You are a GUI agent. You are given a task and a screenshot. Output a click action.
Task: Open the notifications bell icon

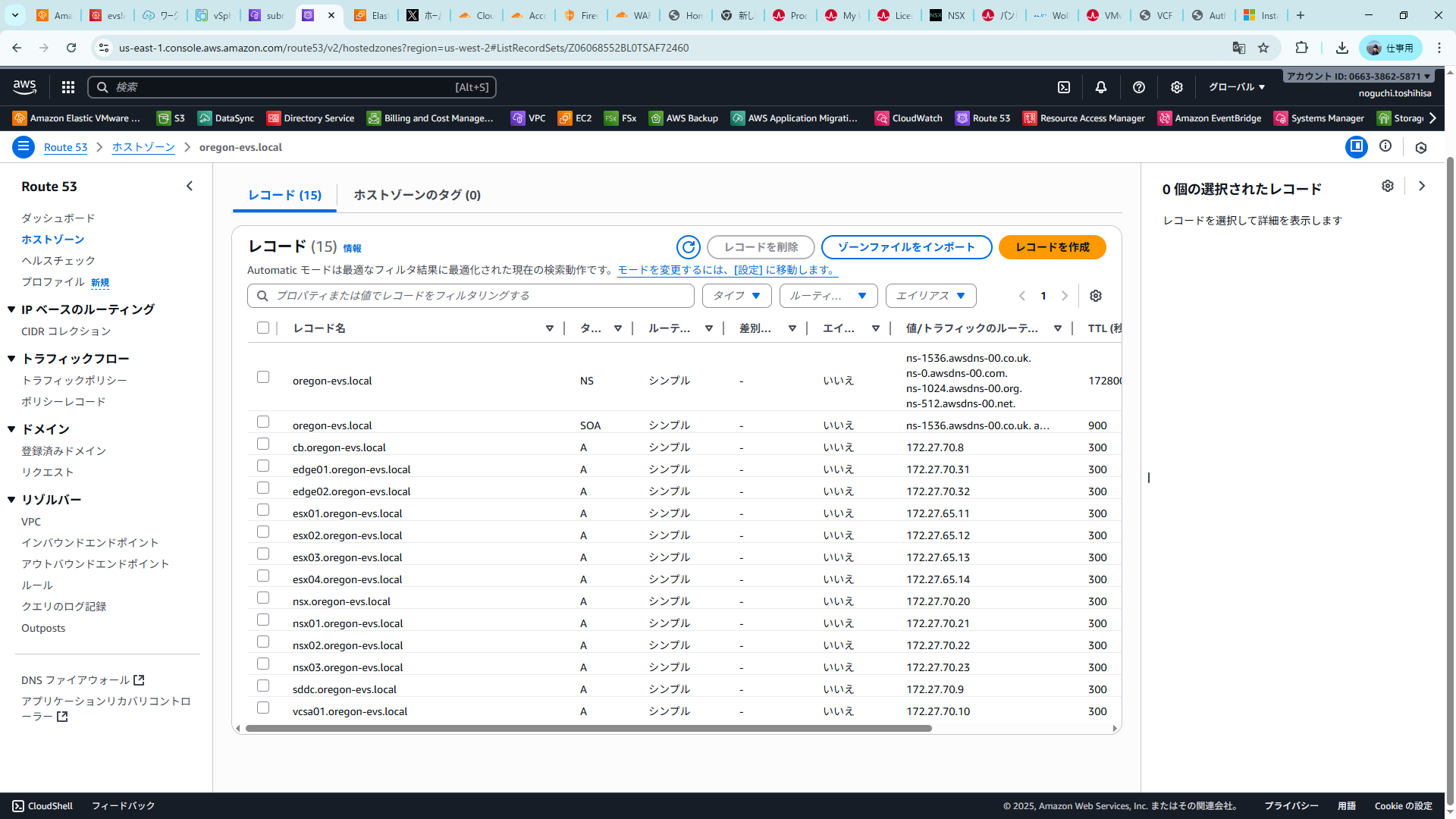tap(1101, 87)
